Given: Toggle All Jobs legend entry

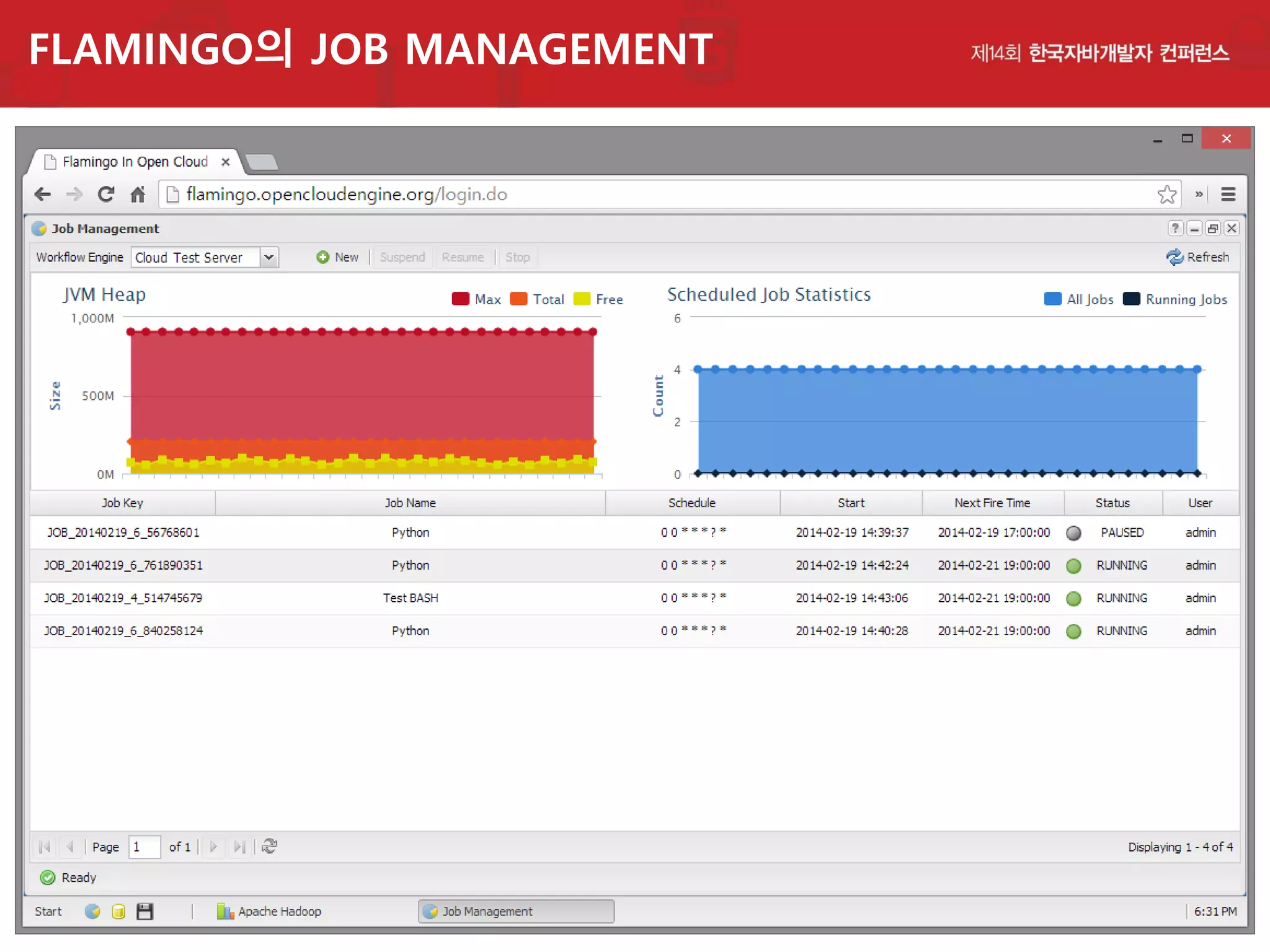Looking at the screenshot, I should [1079, 299].
